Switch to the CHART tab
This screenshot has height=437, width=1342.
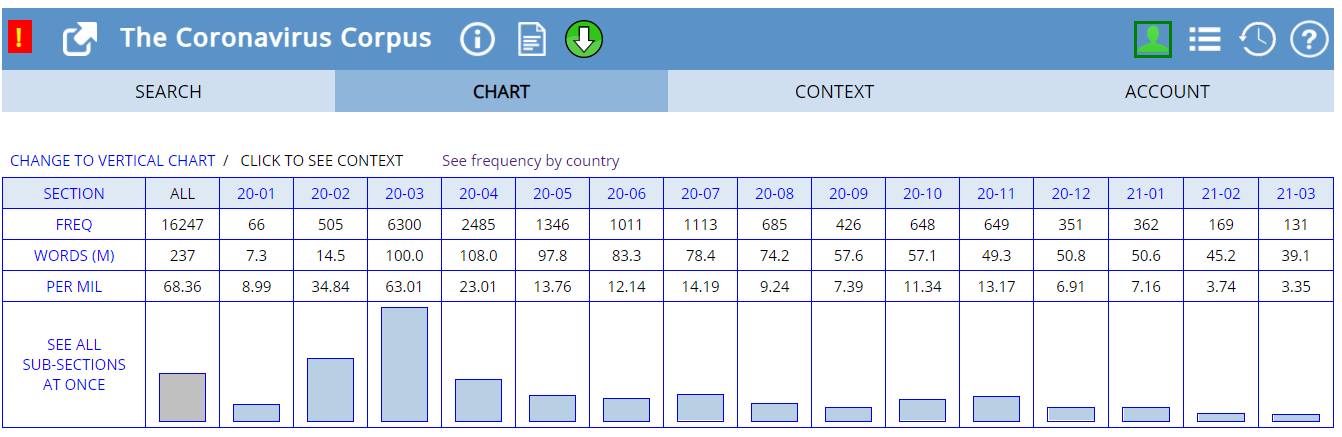click(501, 91)
